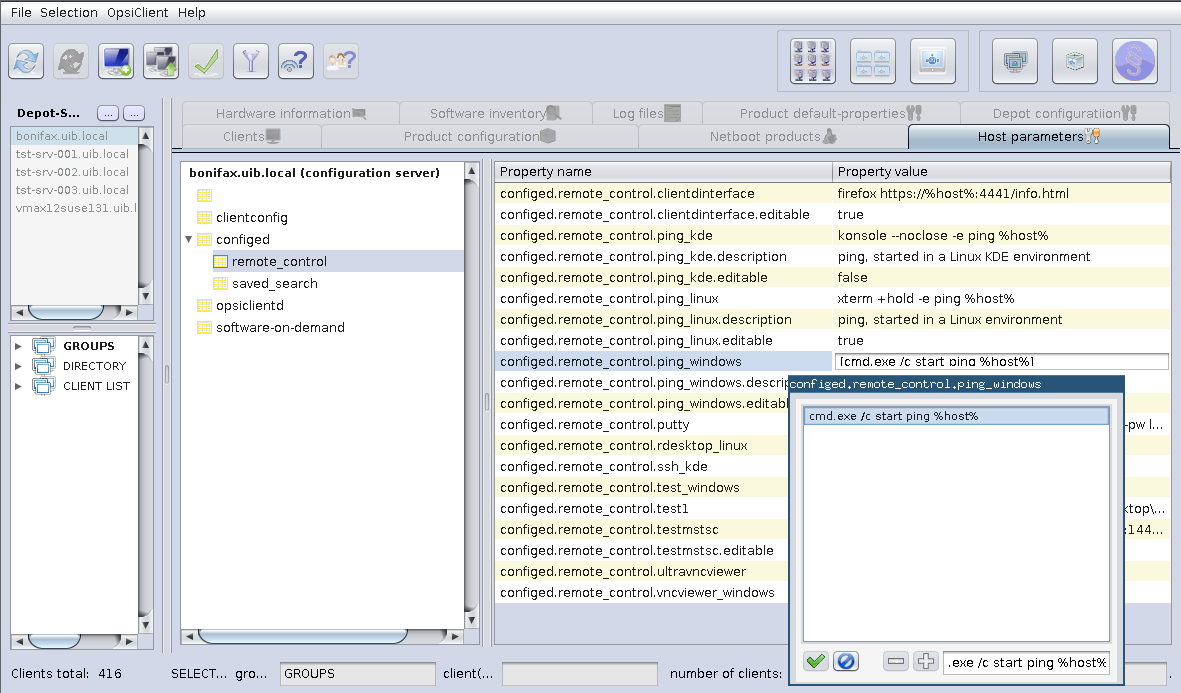Screen dimensions: 1181x693
Task: Switch to Netboot products tab
Action: pos(773,136)
